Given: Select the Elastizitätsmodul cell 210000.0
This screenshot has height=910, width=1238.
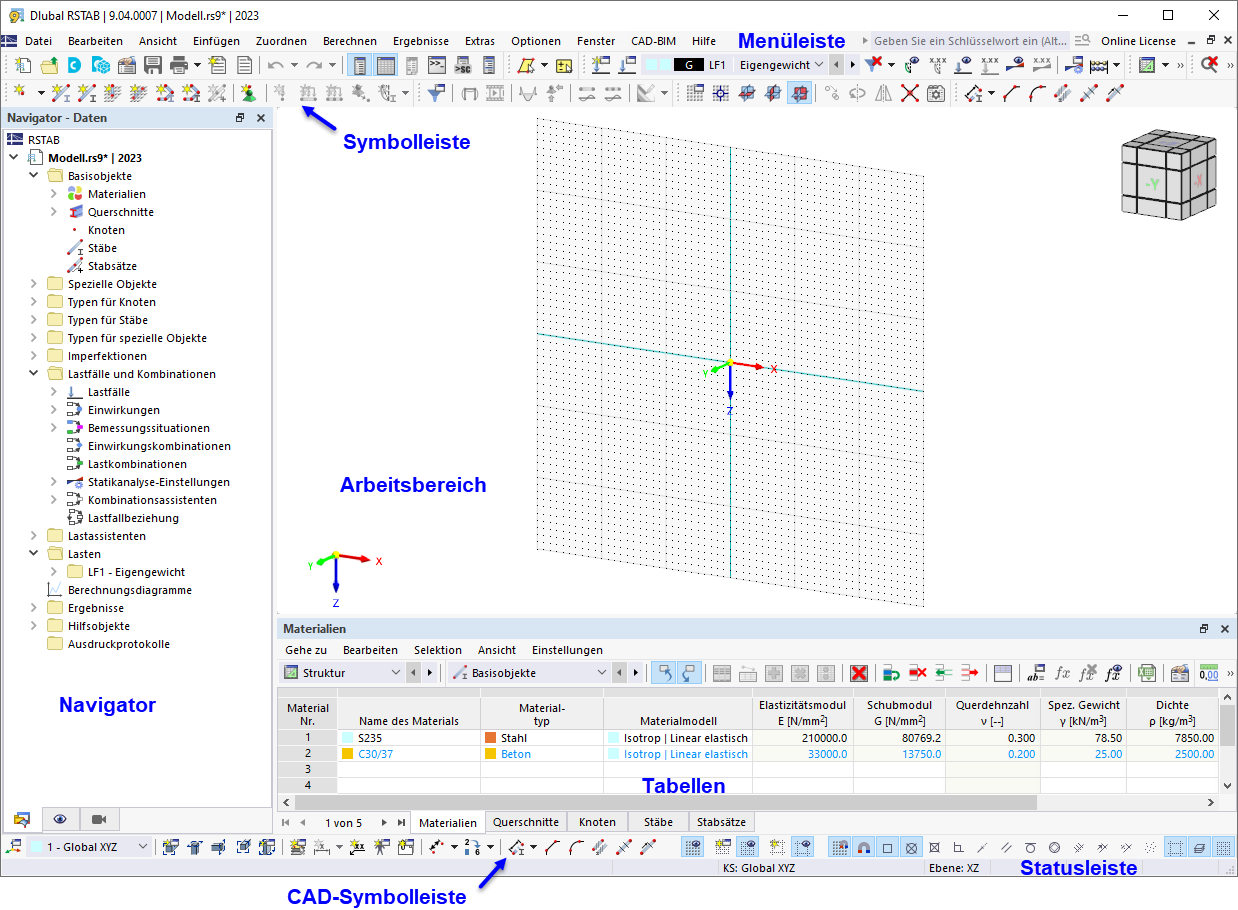Looking at the screenshot, I should pos(803,737).
